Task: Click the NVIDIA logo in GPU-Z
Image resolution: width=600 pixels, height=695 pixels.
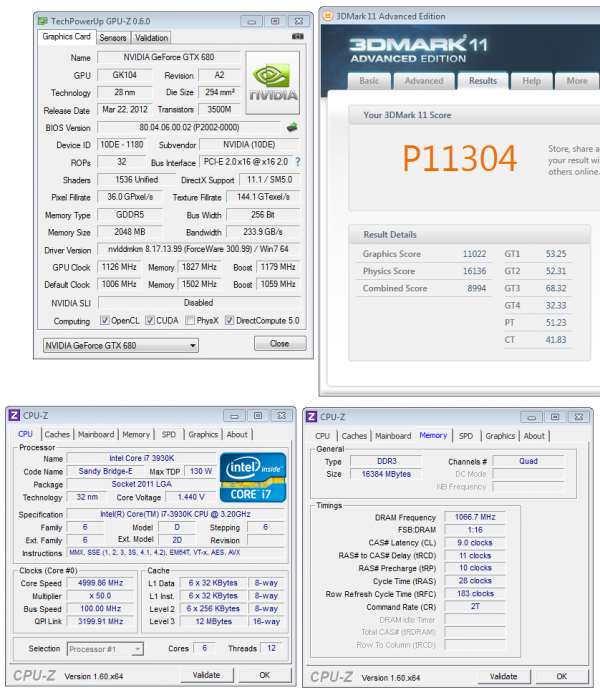Action: click(x=273, y=83)
